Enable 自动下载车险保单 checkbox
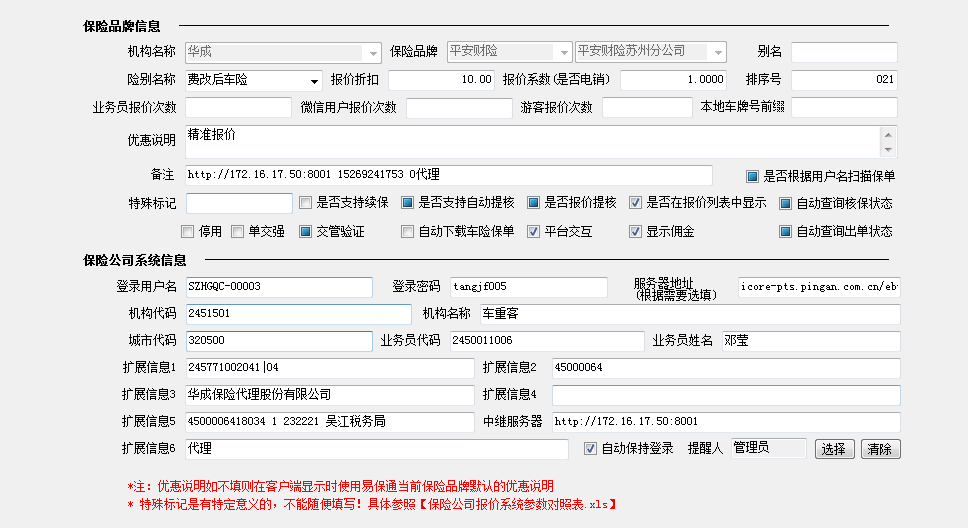This screenshot has width=968, height=528. tap(407, 232)
